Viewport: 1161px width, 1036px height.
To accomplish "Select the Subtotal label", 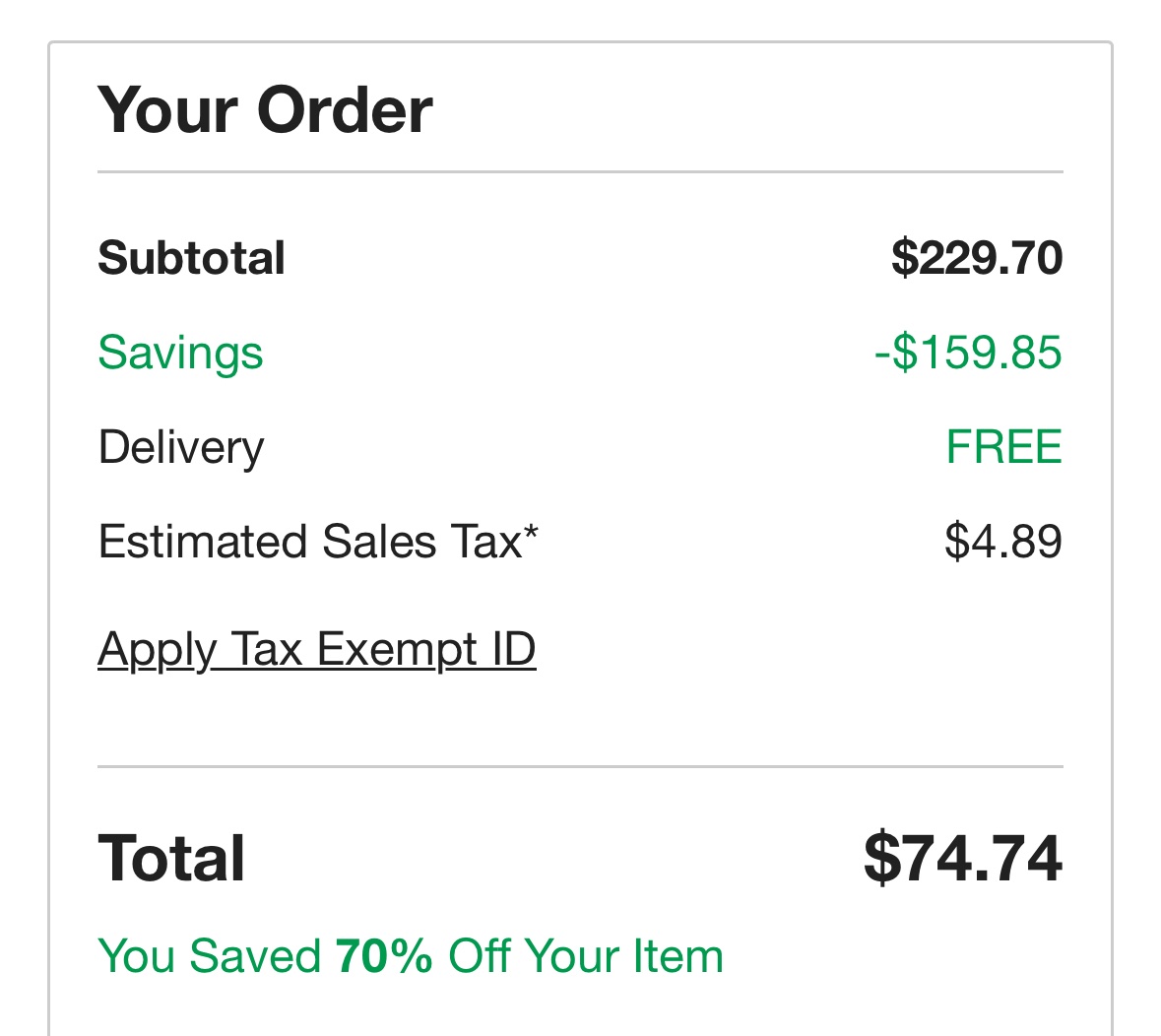I will 191,258.
